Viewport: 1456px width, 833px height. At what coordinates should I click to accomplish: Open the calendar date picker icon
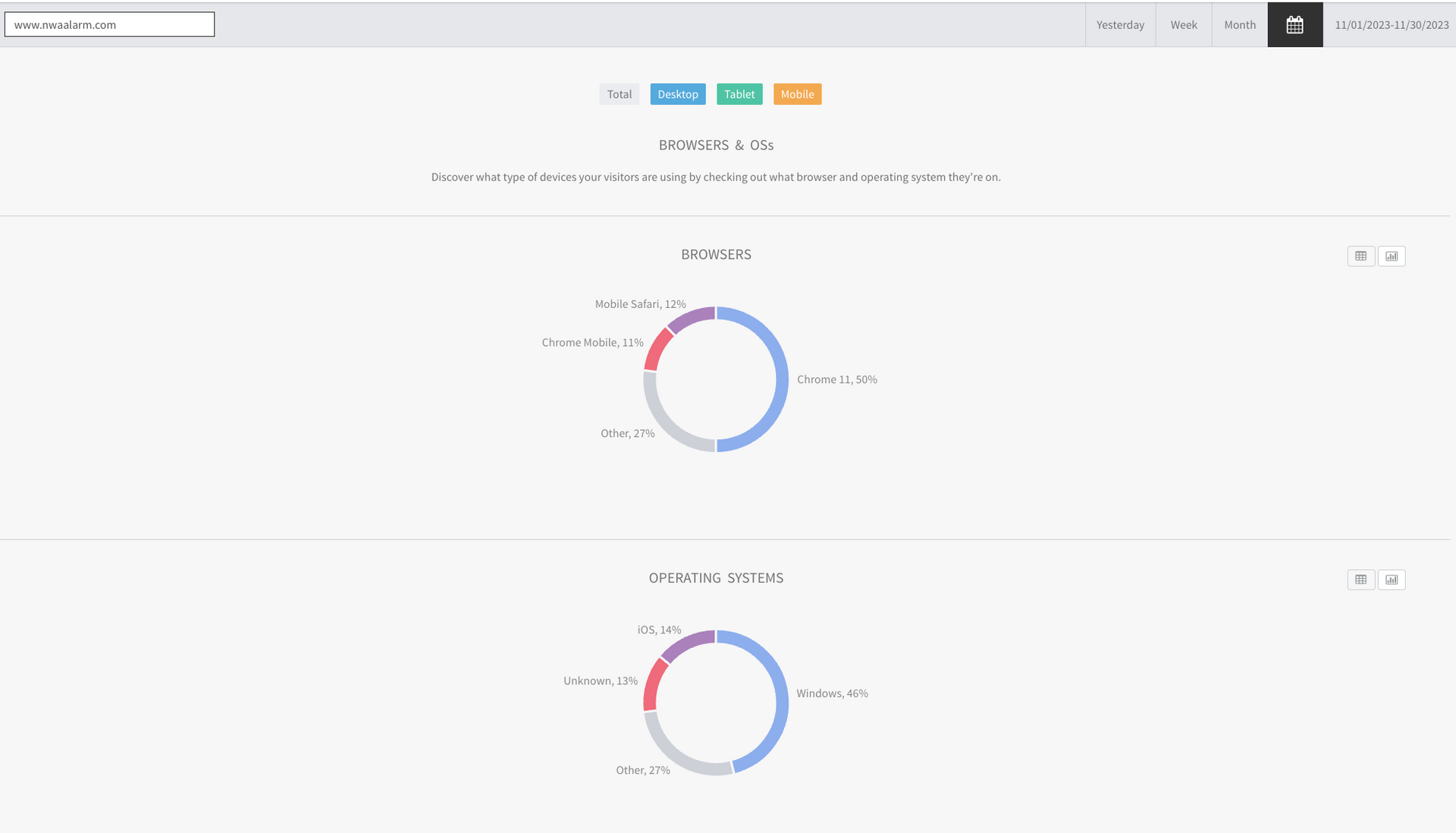[1294, 25]
